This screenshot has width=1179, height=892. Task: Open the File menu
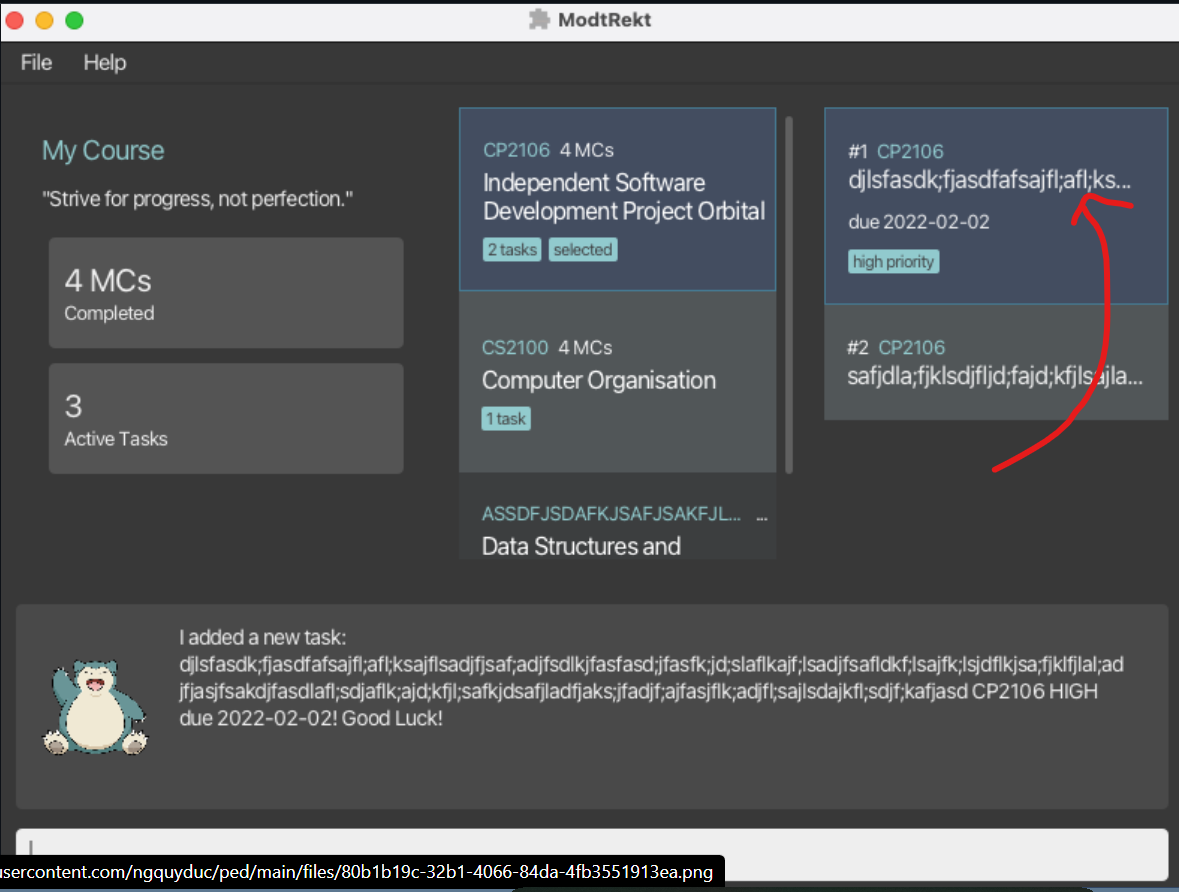click(36, 62)
